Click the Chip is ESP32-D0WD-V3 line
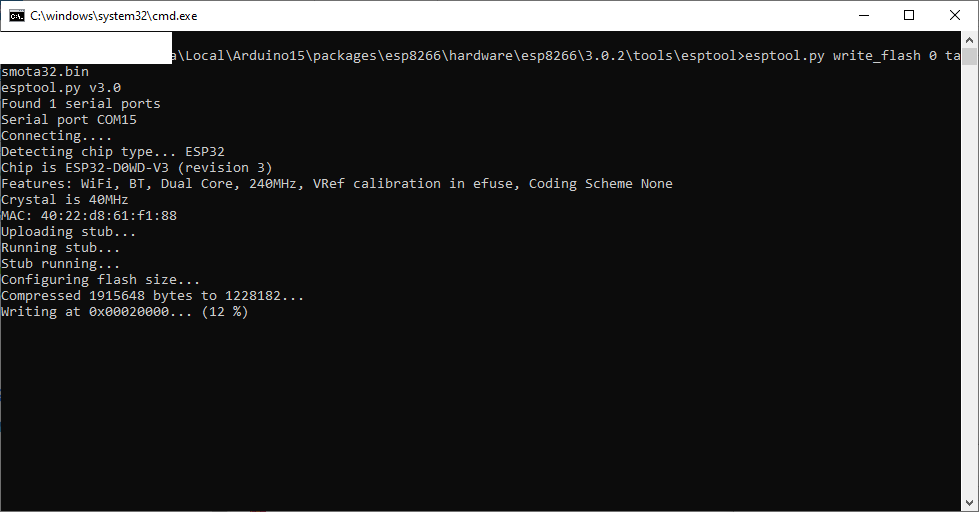 [137, 168]
